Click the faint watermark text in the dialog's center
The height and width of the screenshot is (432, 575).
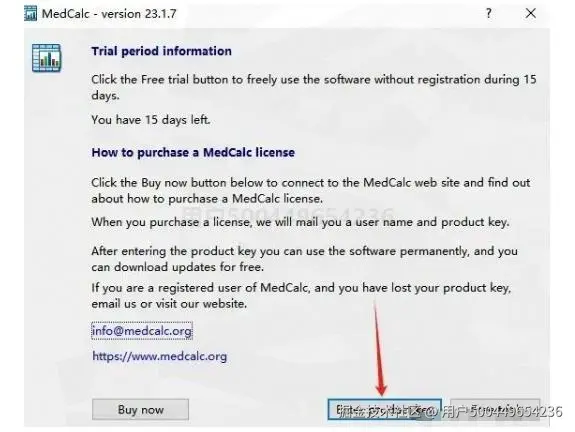(288, 214)
